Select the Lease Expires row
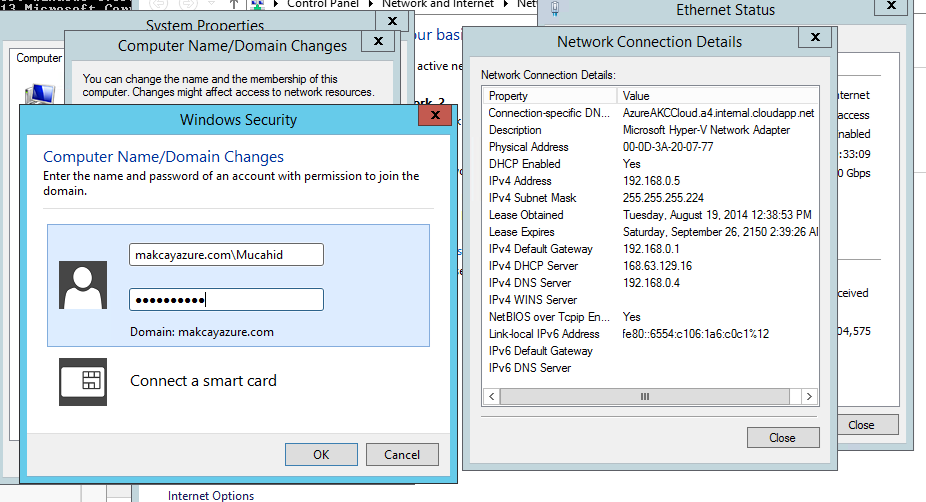Image resolution: width=926 pixels, height=502 pixels. (651, 232)
